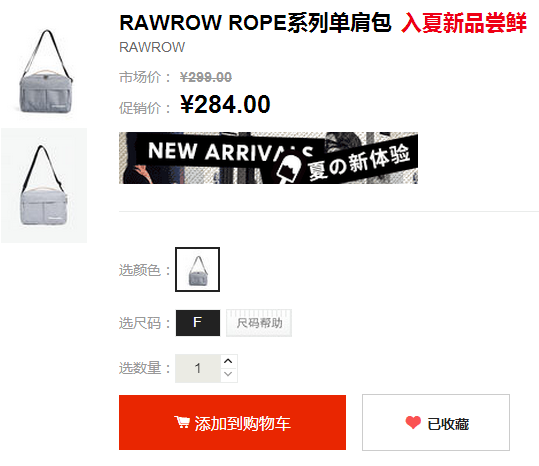The height and width of the screenshot is (466, 539).
Task: Select size F option
Action: click(x=198, y=323)
